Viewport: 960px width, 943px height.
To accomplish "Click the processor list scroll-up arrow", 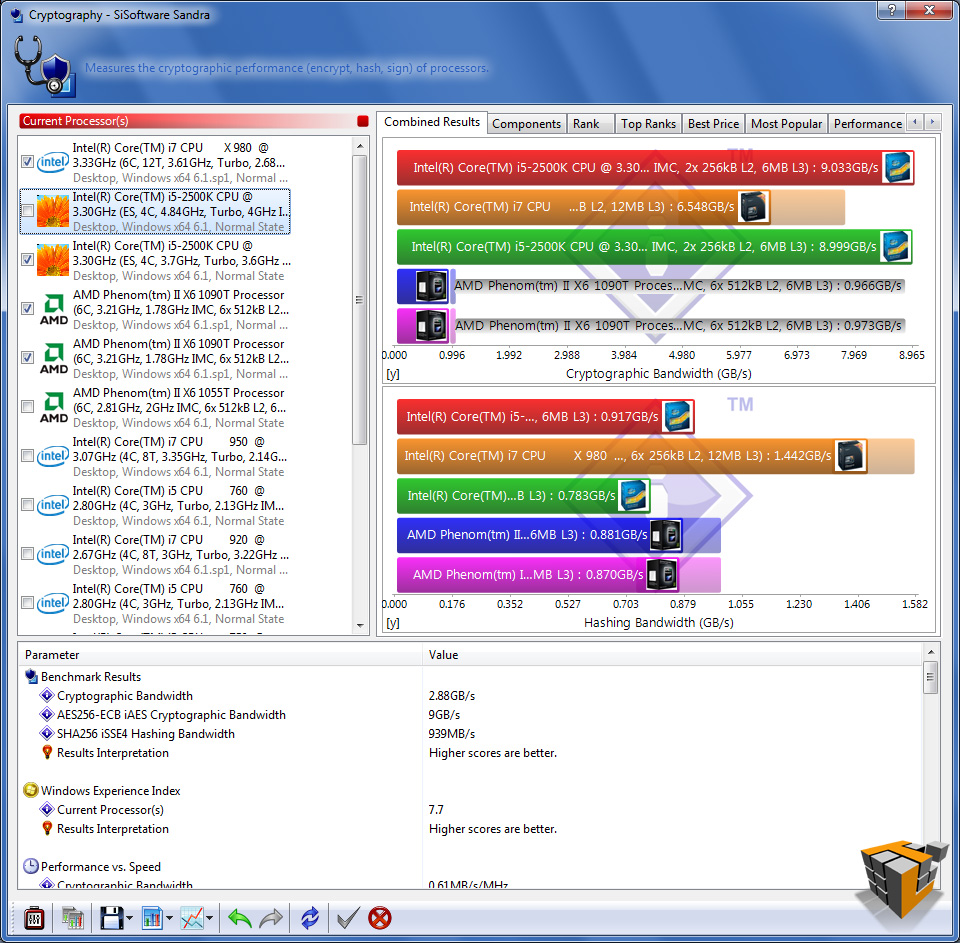I will [360, 146].
